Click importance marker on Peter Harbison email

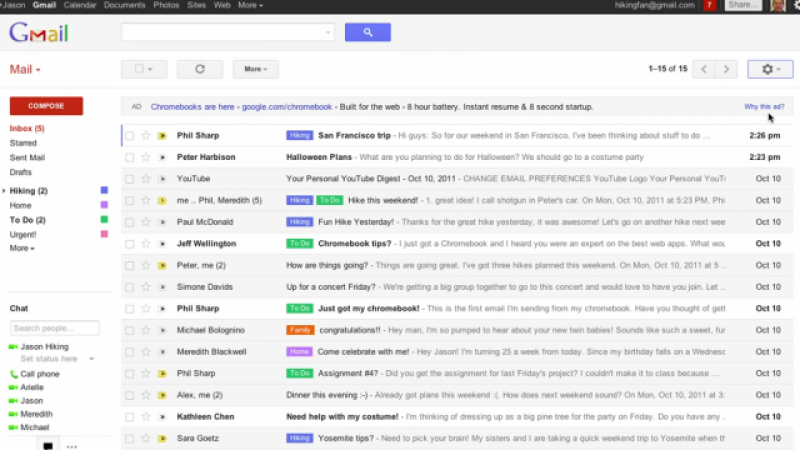(160, 157)
